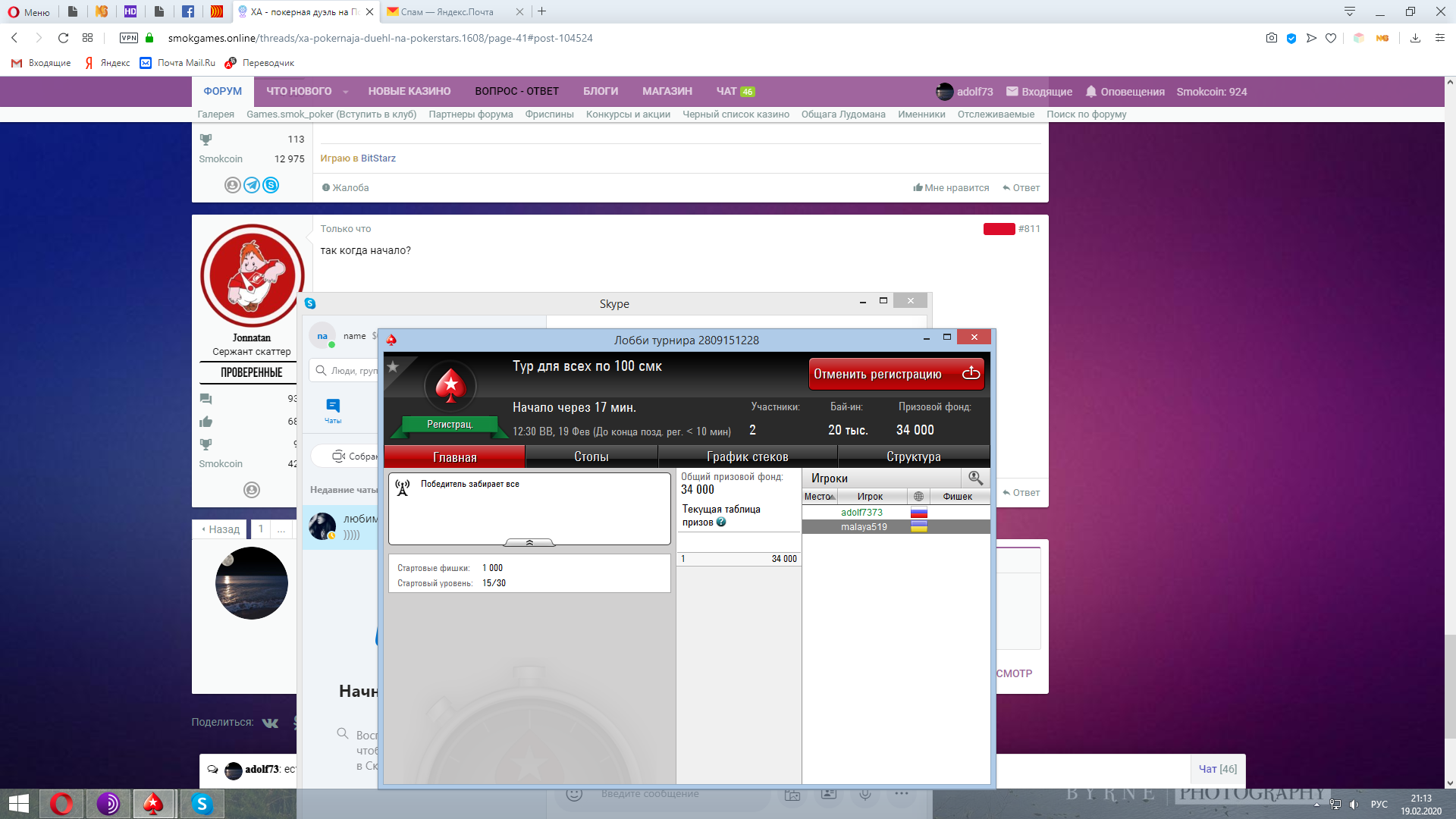Click the taskbar volume icon
Screen dimensions: 1456x819
point(1354,805)
